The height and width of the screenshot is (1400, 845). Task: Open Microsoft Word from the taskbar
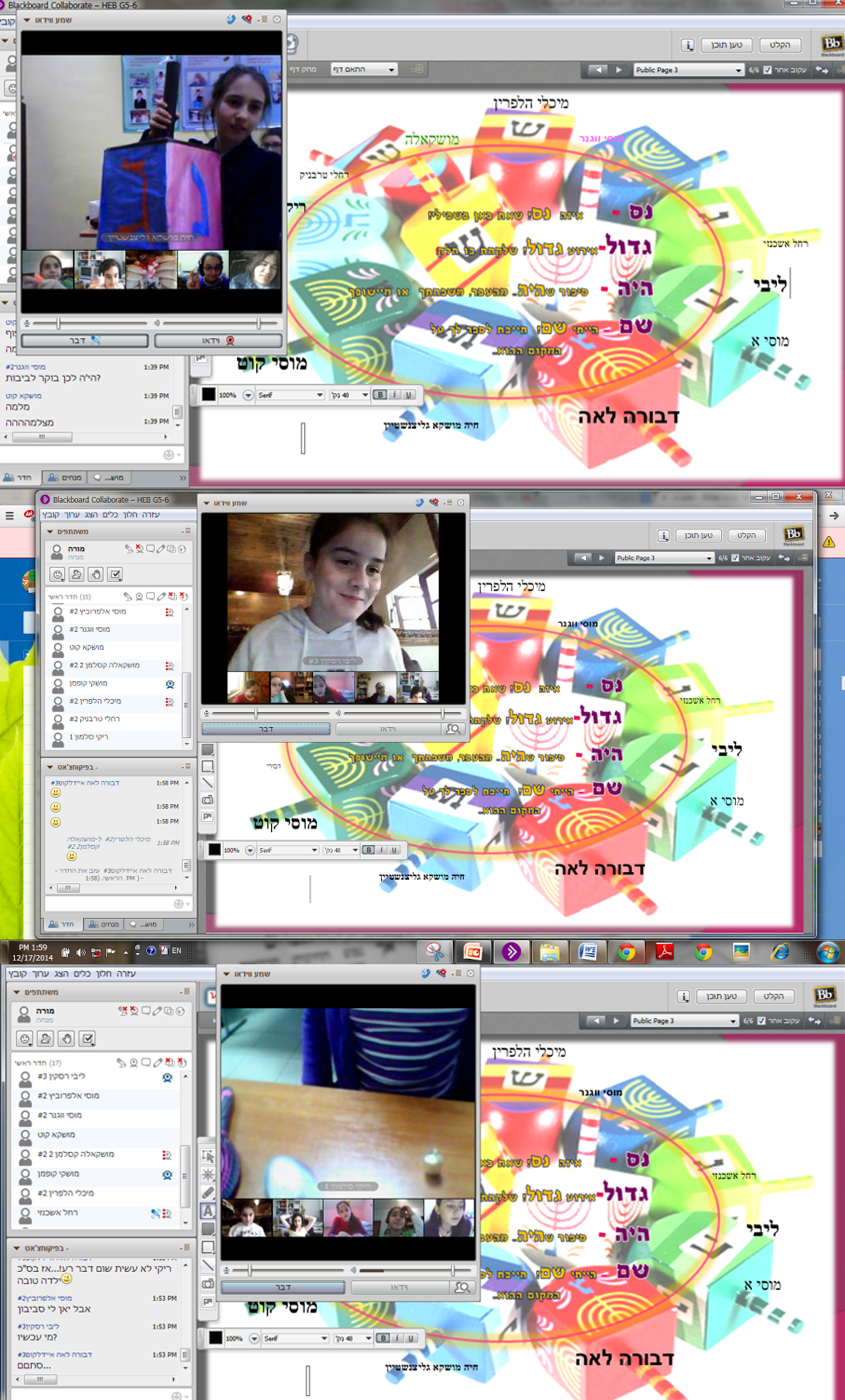[588, 951]
